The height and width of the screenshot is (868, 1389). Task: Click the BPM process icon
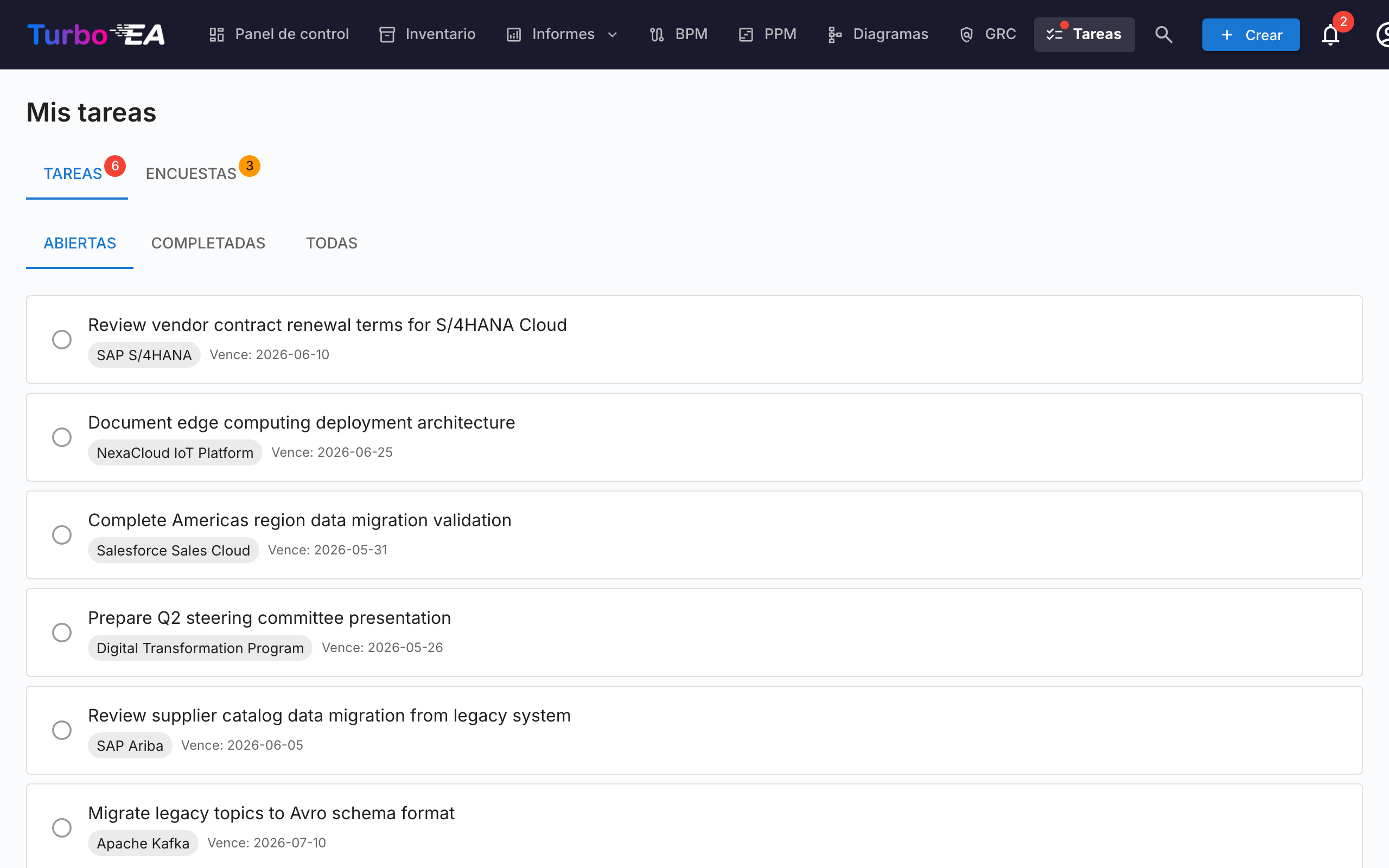(657, 34)
